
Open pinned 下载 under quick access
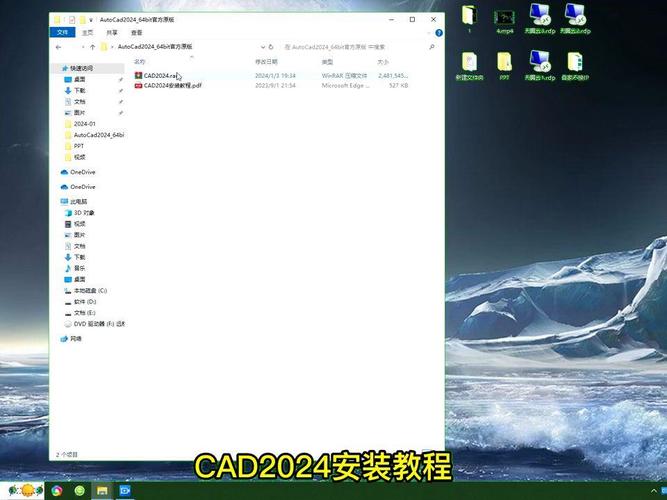coord(80,90)
